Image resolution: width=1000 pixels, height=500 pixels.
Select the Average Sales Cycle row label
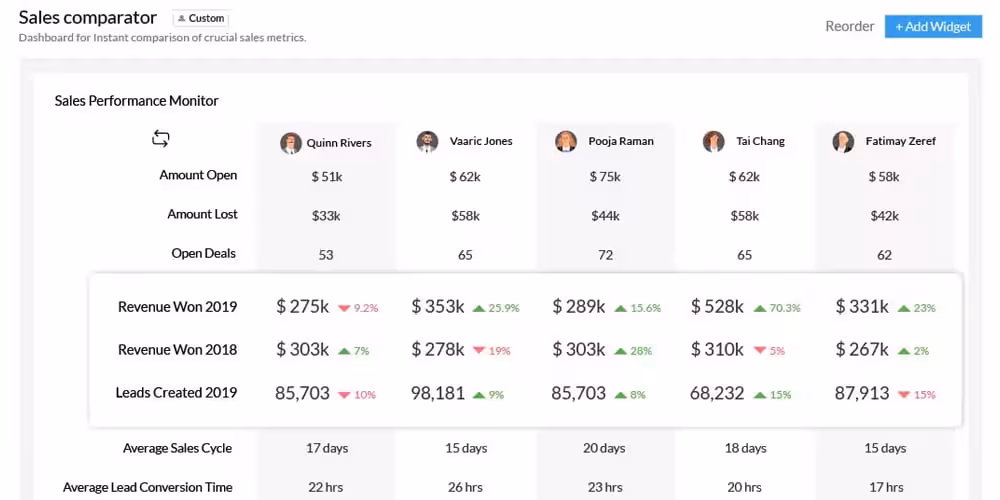pos(177,448)
